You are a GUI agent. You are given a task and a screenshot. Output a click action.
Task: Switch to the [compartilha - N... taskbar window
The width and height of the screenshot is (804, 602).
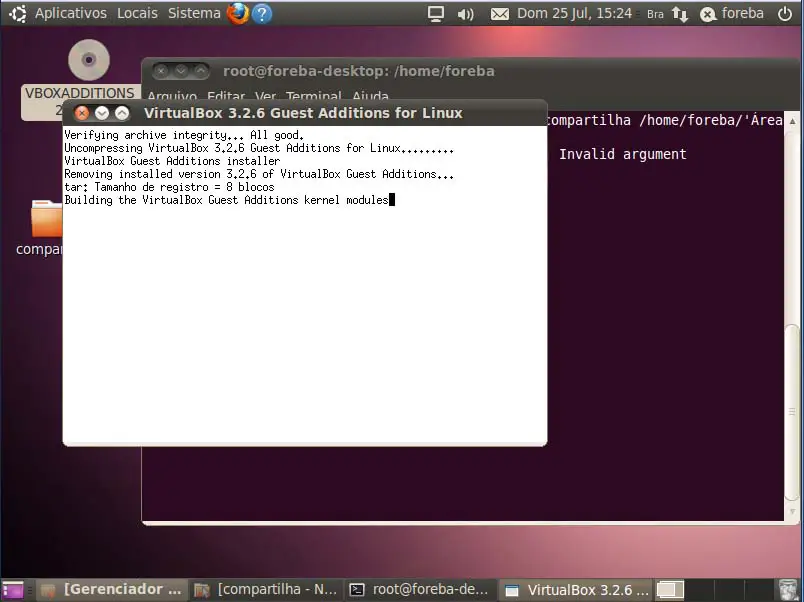coord(266,590)
